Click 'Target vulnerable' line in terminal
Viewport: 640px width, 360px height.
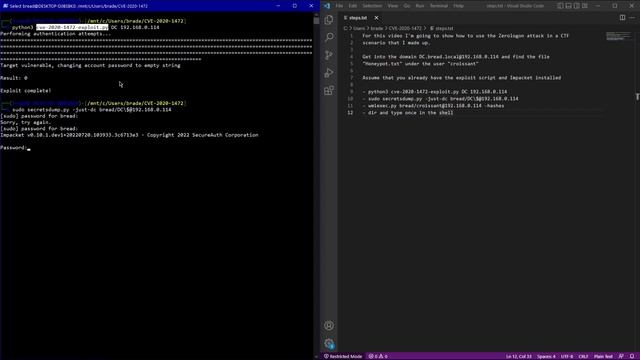pos(90,65)
